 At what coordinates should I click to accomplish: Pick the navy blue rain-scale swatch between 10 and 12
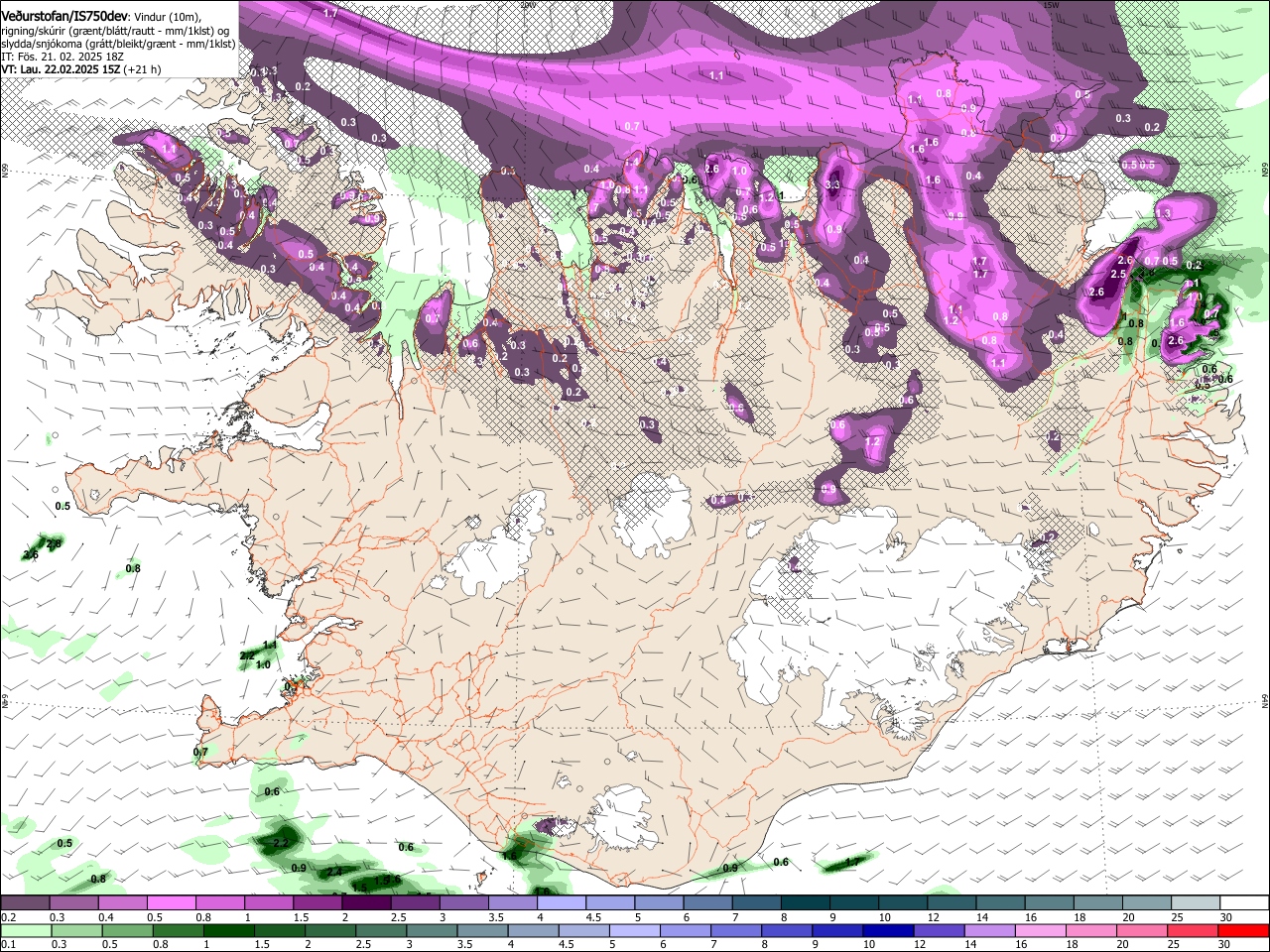[x=888, y=931]
